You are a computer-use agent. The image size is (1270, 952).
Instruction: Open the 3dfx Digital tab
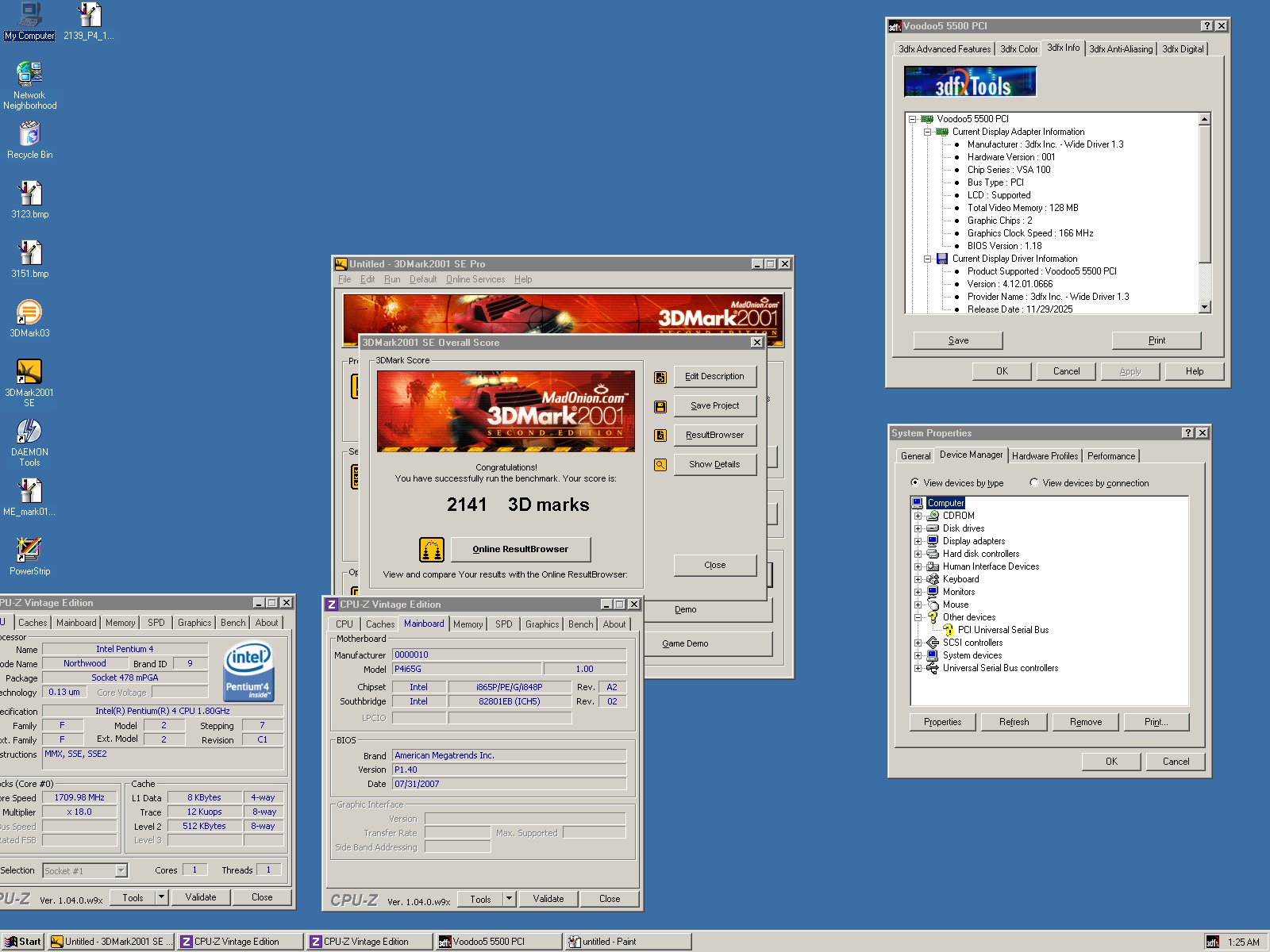tap(1183, 49)
